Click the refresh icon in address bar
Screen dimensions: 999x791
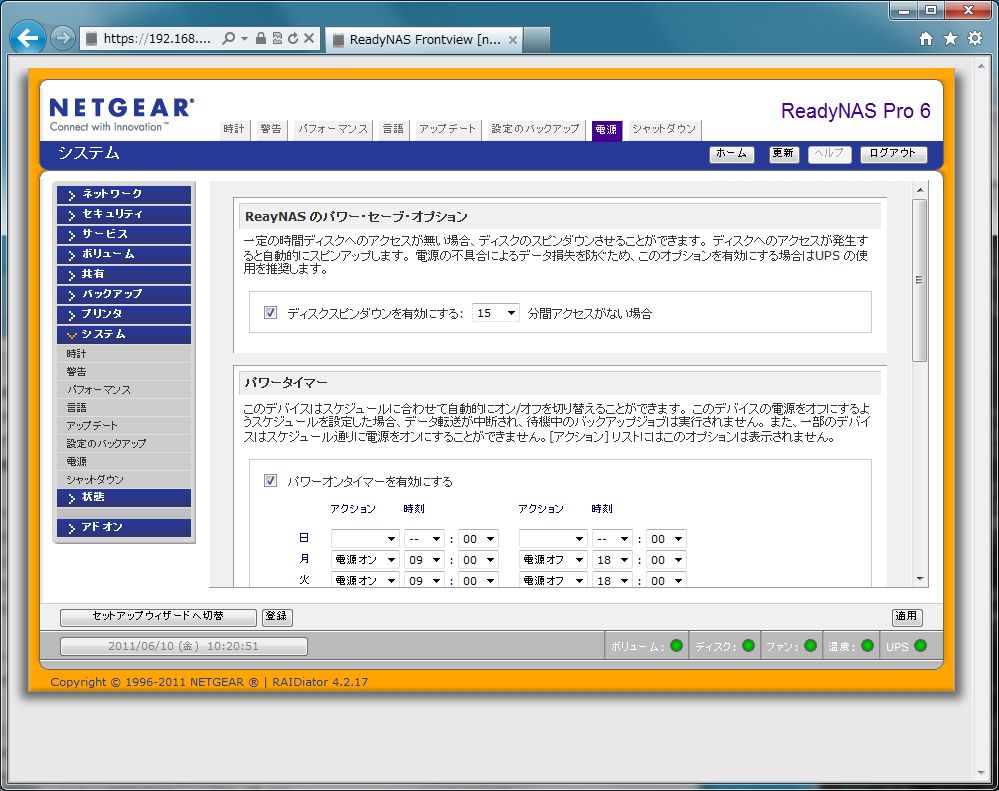click(x=293, y=39)
